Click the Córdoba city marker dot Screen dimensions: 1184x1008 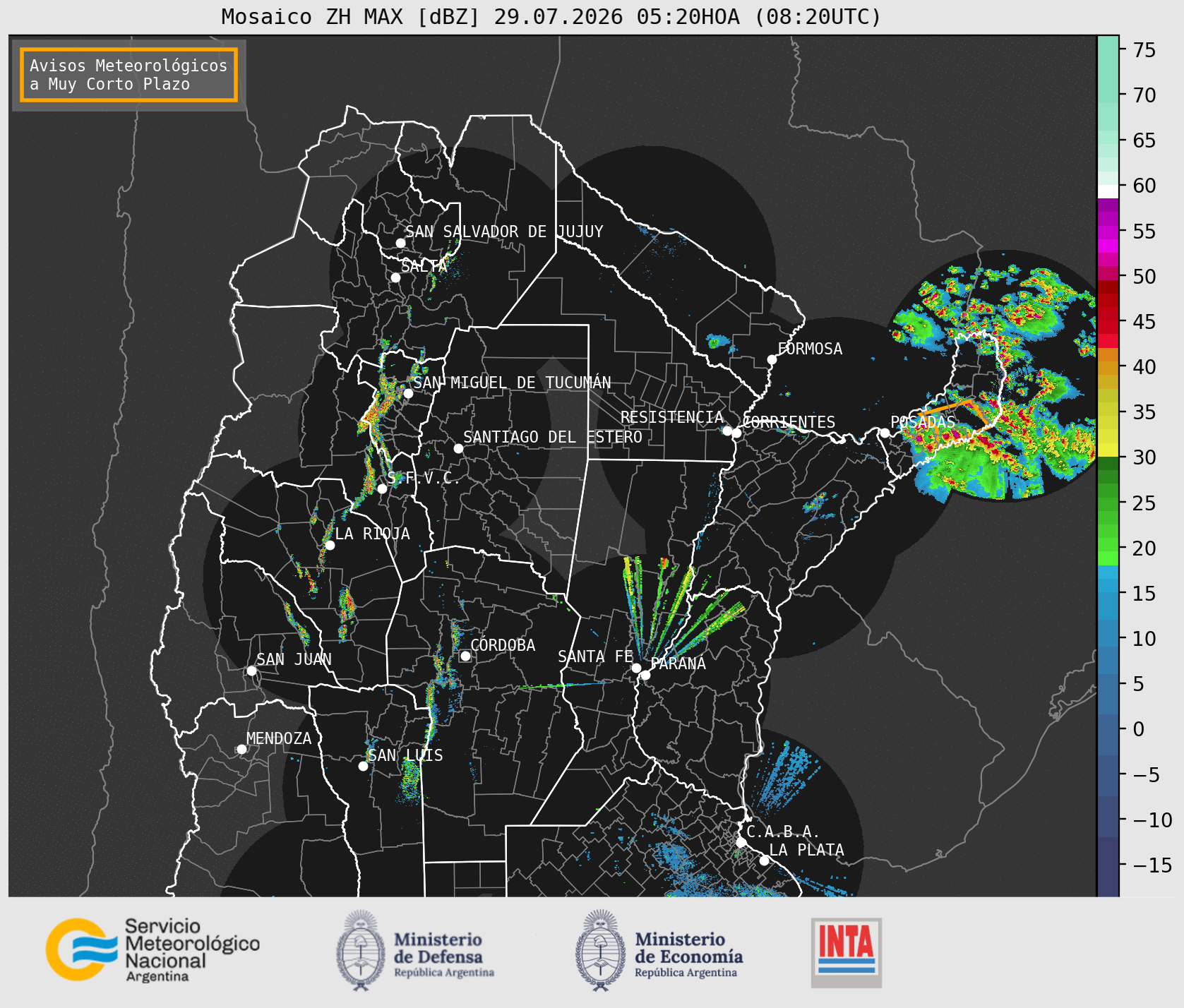coord(465,656)
